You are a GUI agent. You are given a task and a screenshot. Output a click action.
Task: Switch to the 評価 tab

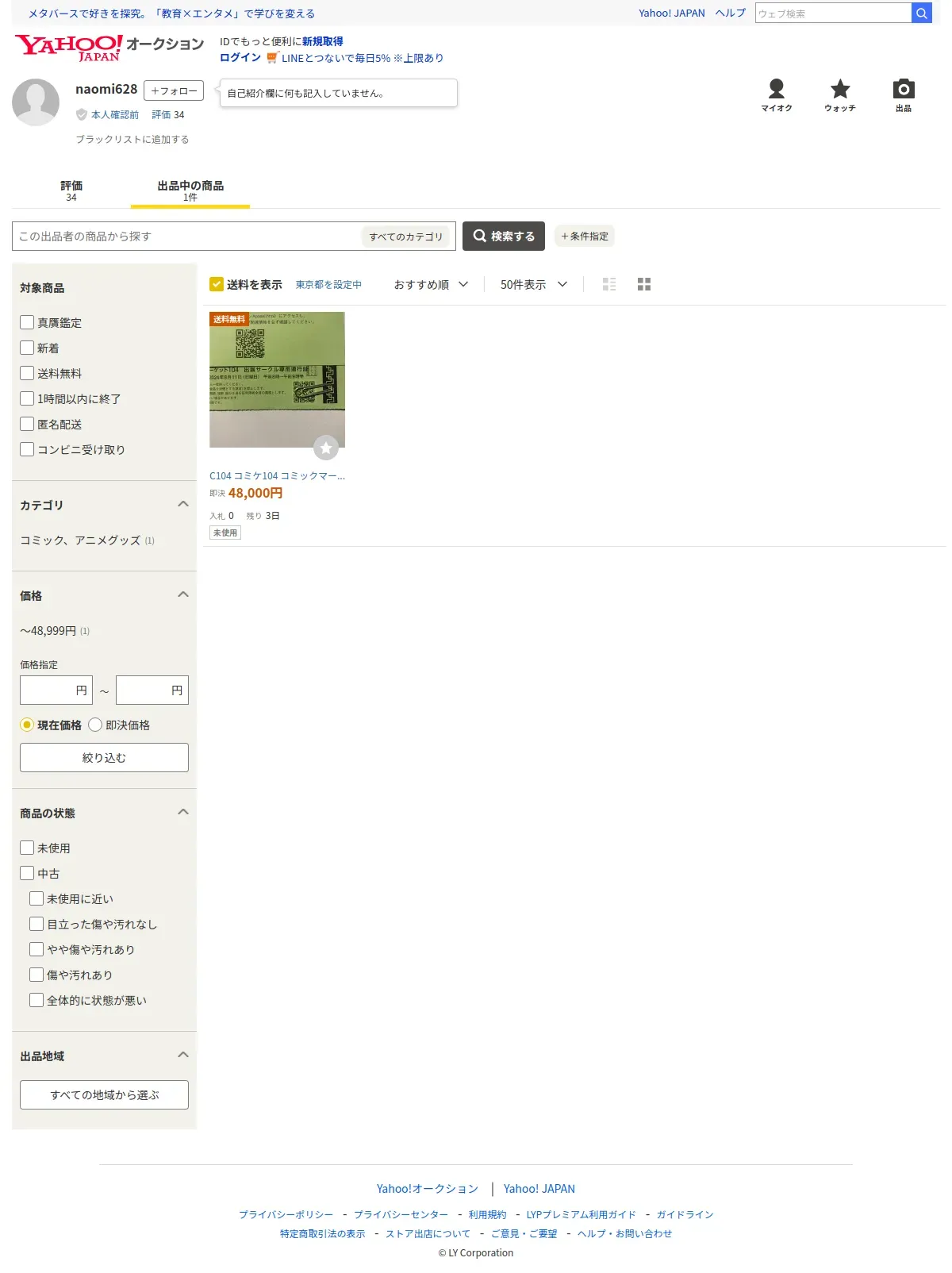point(71,190)
